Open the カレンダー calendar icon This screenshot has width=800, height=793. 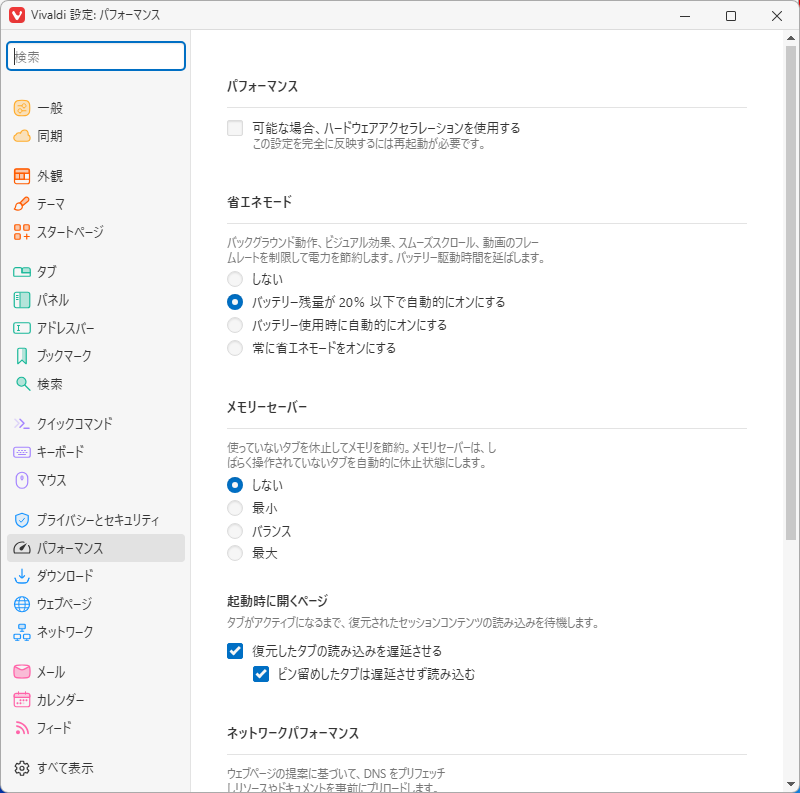click(21, 700)
